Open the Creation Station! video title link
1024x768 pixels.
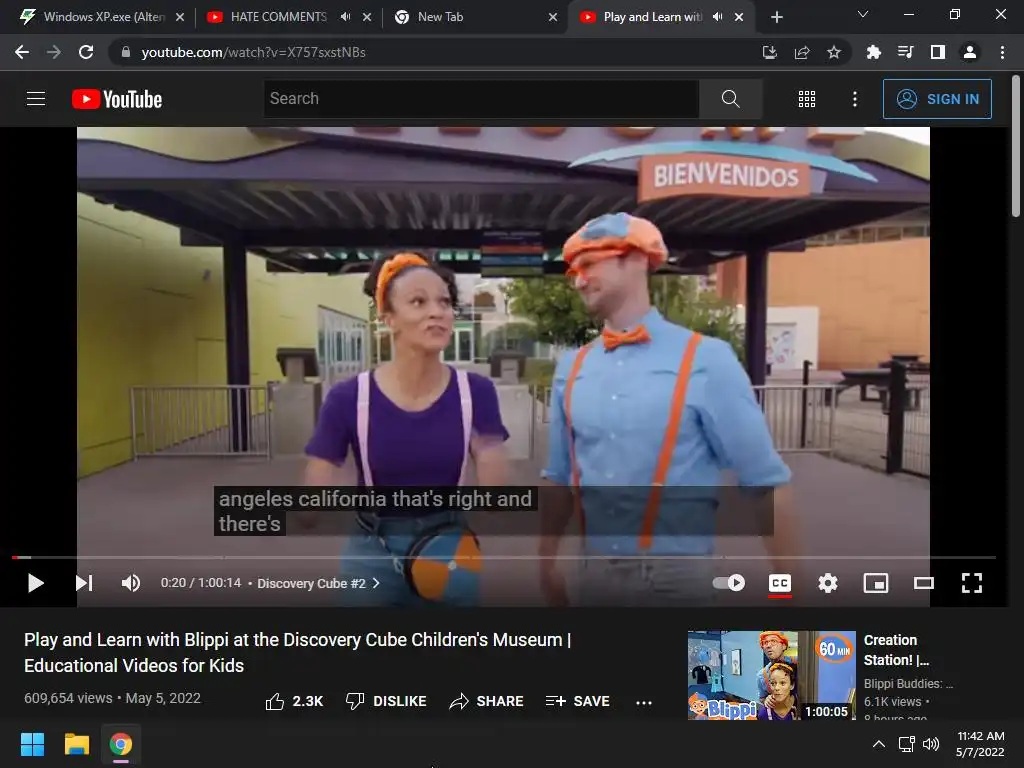(x=896, y=650)
